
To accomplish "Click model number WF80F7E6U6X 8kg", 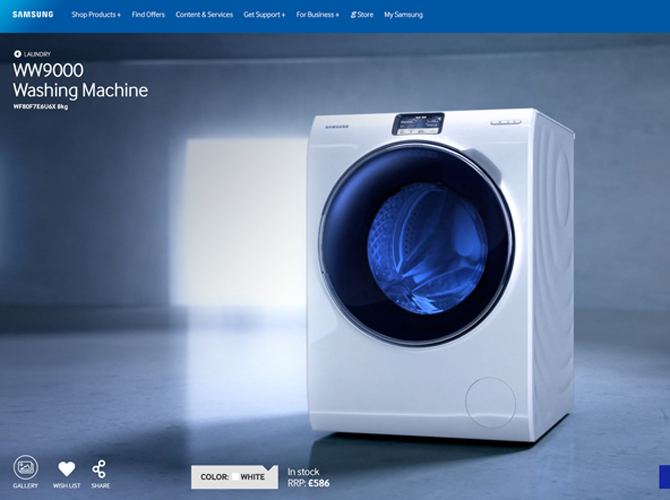I will (x=41, y=107).
